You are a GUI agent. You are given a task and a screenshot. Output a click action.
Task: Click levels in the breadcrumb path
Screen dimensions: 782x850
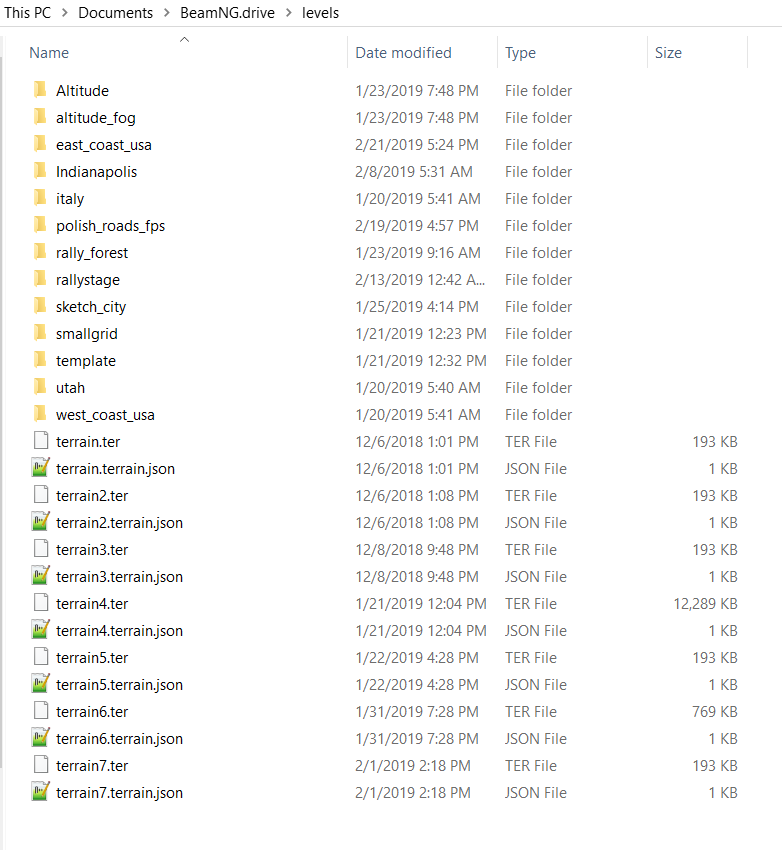[320, 12]
